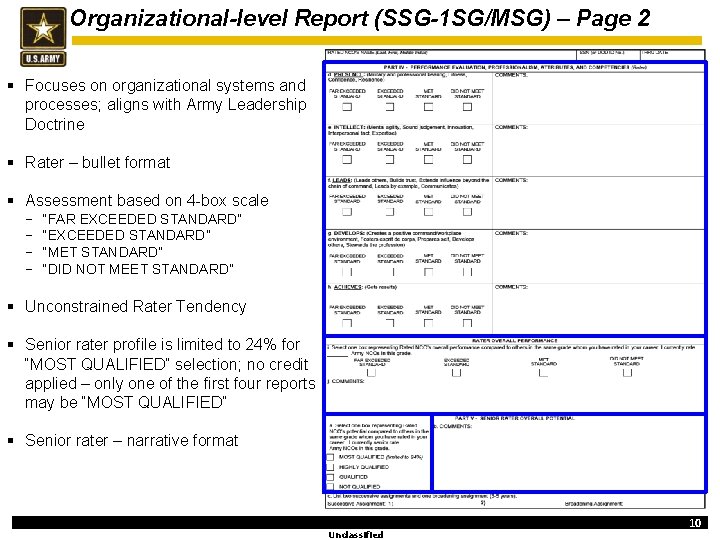Check EXCEEDED STANDARD box under DEVELOPS
720x540 pixels.
click(390, 272)
